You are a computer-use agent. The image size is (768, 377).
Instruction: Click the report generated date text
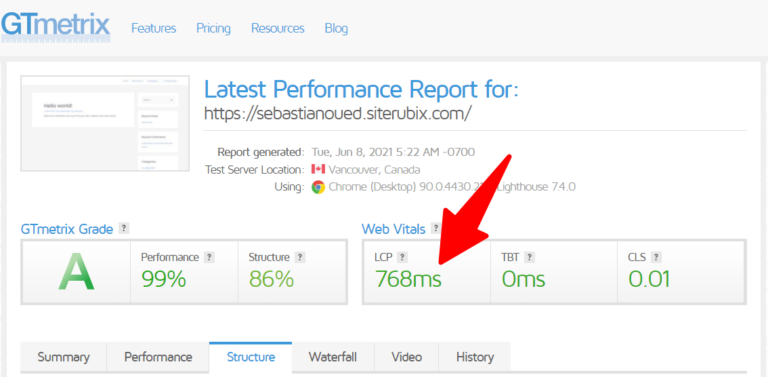pyautogui.click(x=393, y=152)
